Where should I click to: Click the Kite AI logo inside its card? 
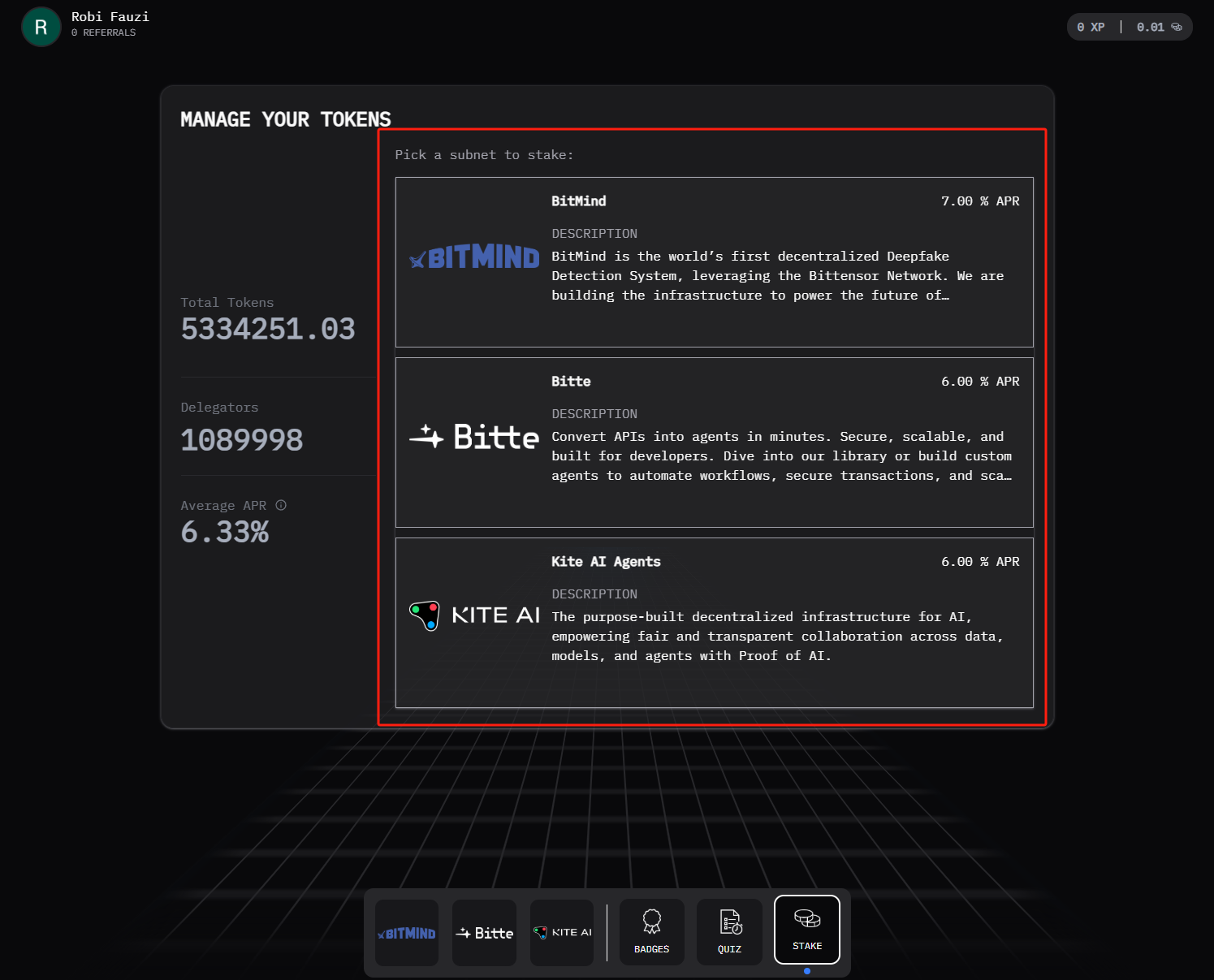(474, 615)
